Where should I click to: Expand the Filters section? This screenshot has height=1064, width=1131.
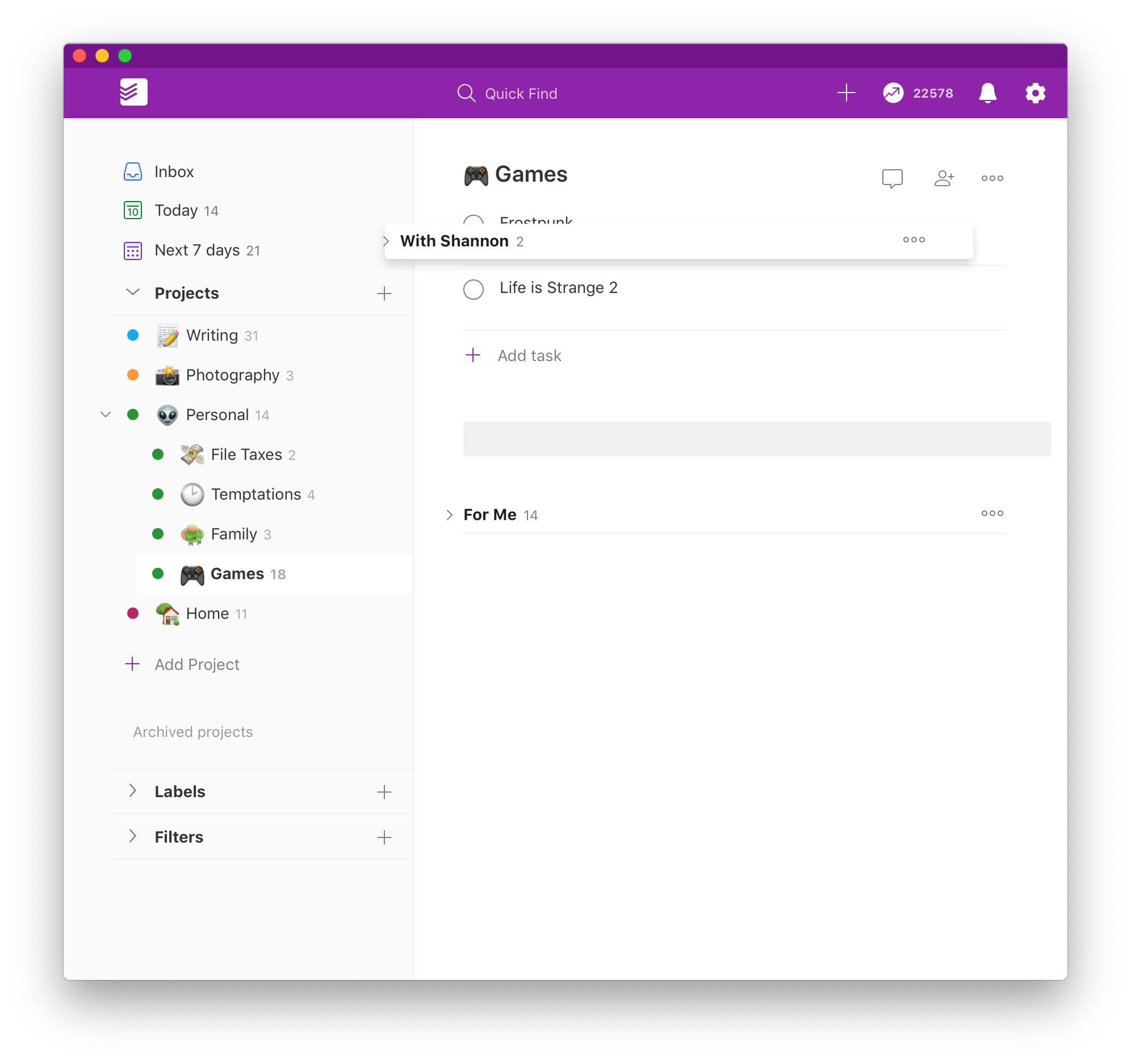(132, 836)
